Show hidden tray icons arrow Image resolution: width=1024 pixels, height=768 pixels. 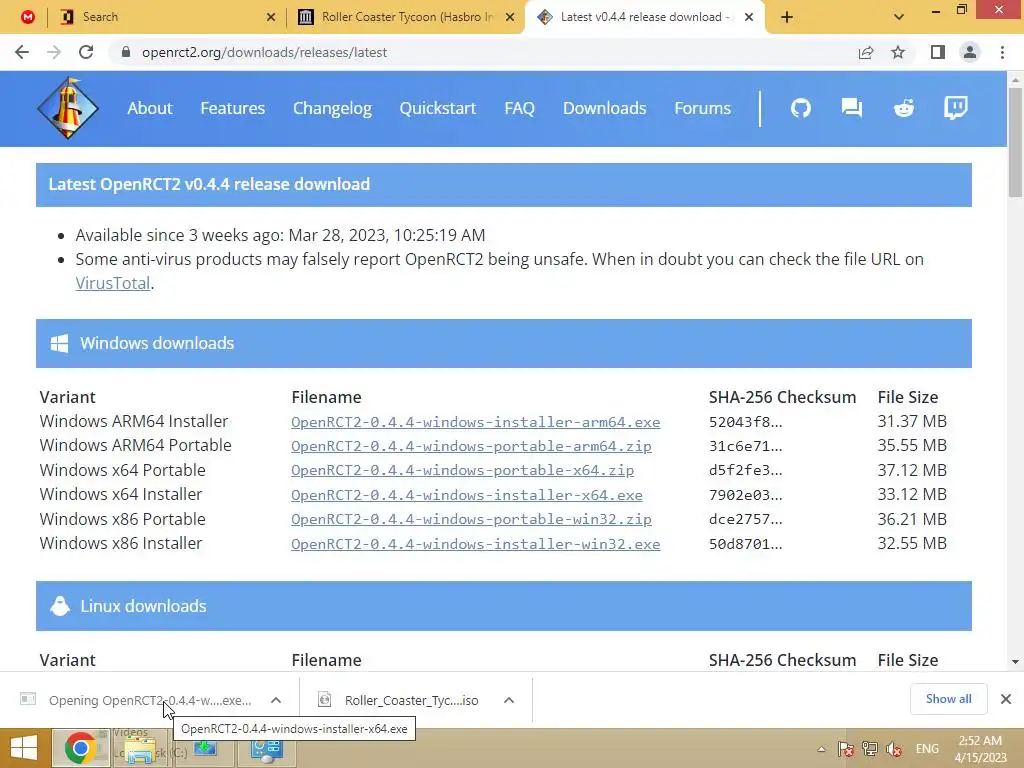(x=821, y=749)
